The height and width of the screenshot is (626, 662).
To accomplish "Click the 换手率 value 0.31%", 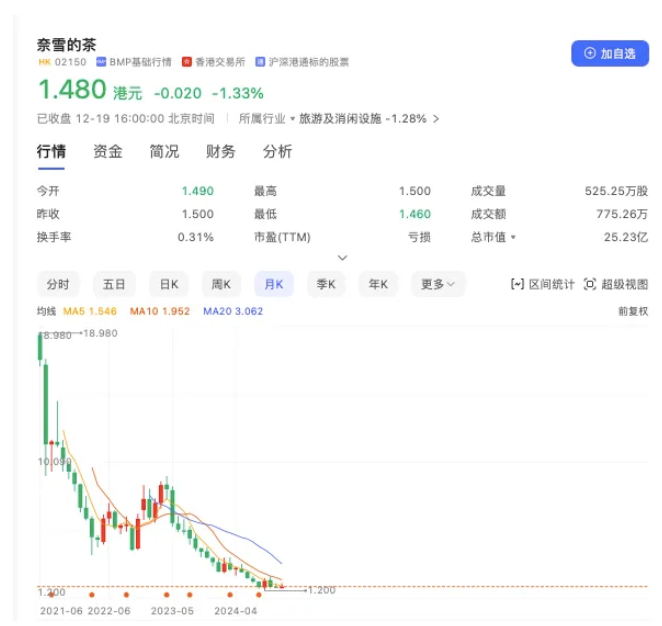I will [x=195, y=237].
